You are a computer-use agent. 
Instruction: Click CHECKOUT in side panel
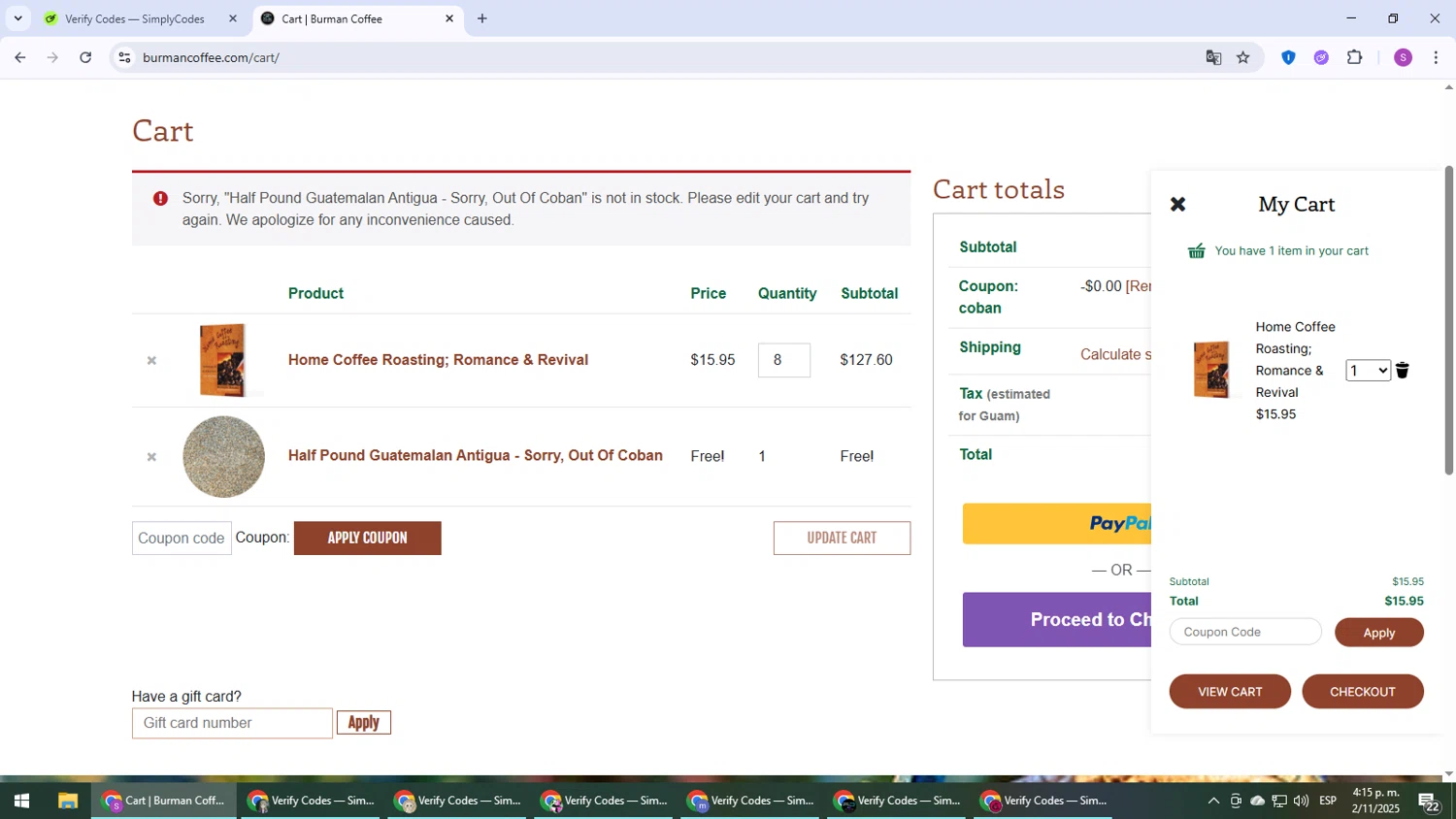[1362, 692]
